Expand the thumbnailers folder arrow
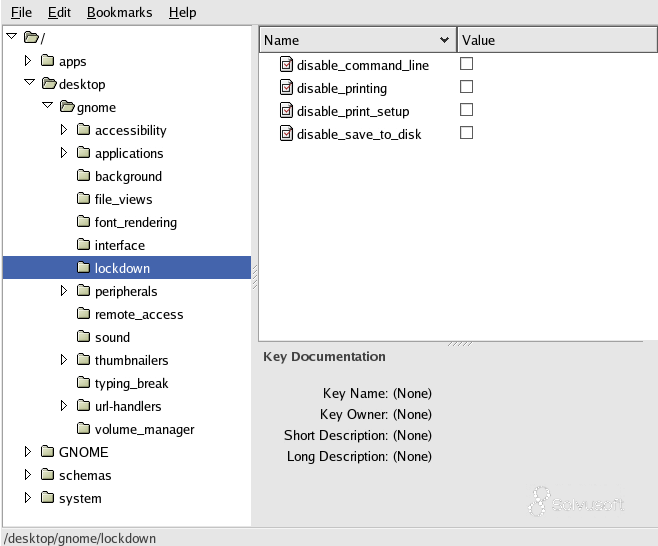The width and height of the screenshot is (658, 546). (64, 360)
